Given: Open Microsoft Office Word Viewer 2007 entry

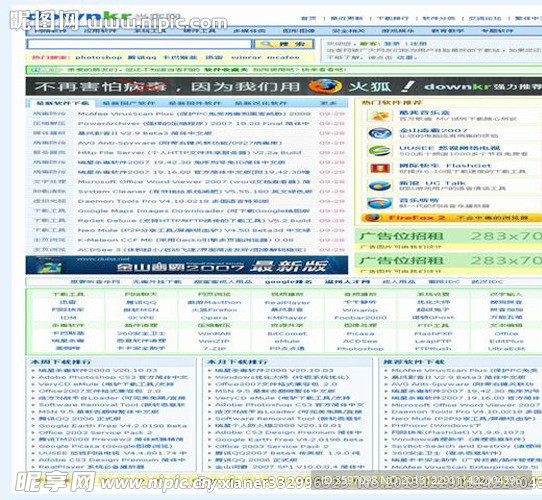Looking at the screenshot, I should coord(194,182).
